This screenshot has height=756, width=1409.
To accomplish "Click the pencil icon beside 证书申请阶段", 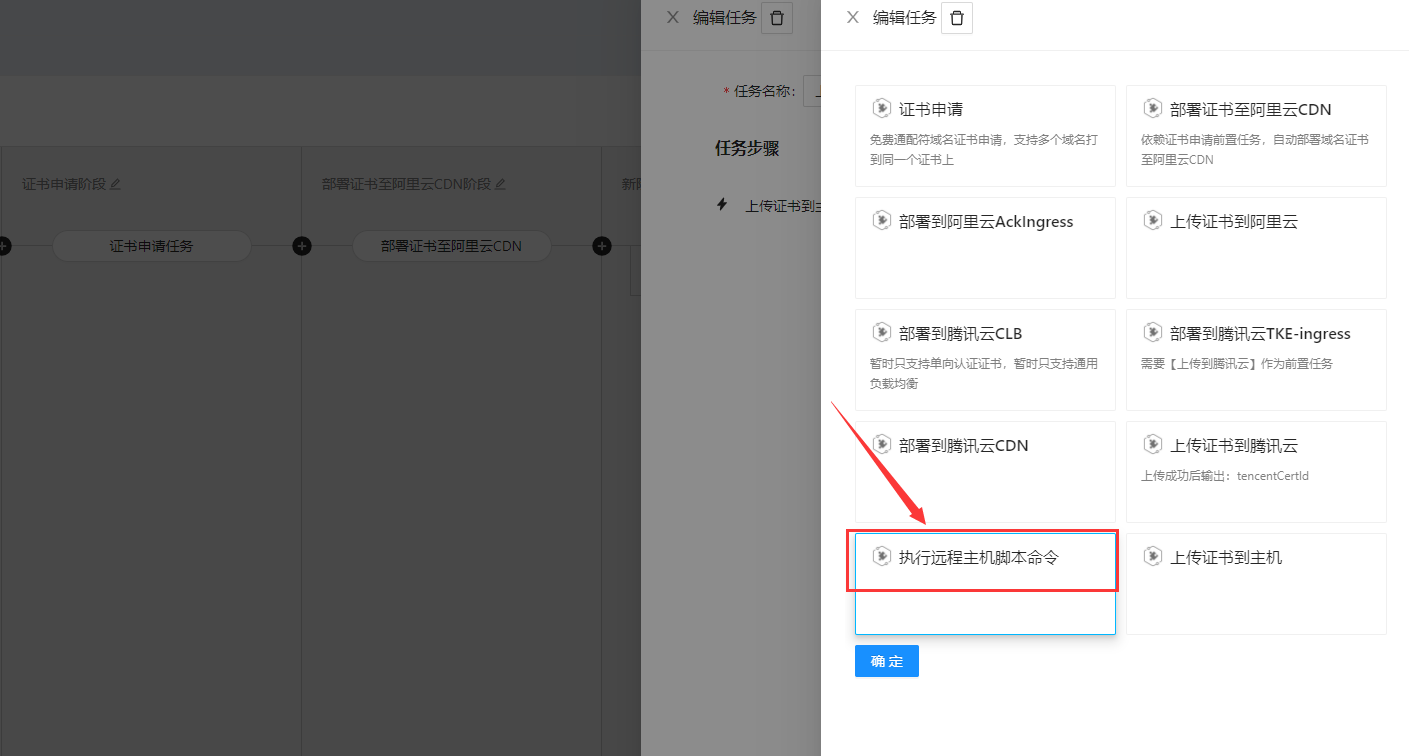I will coord(115,184).
